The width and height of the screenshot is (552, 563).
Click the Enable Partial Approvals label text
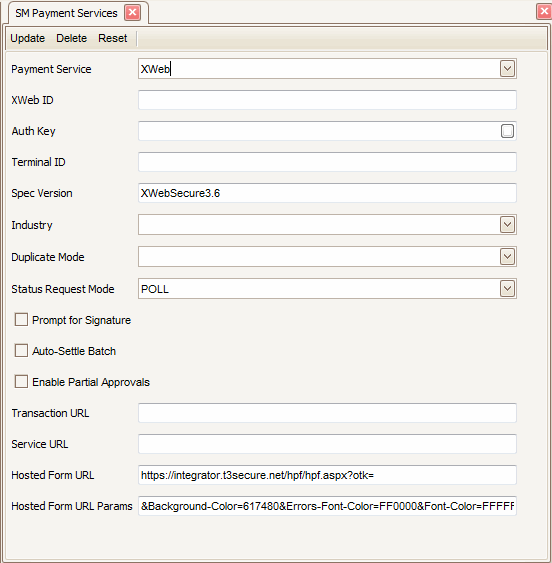tap(91, 382)
